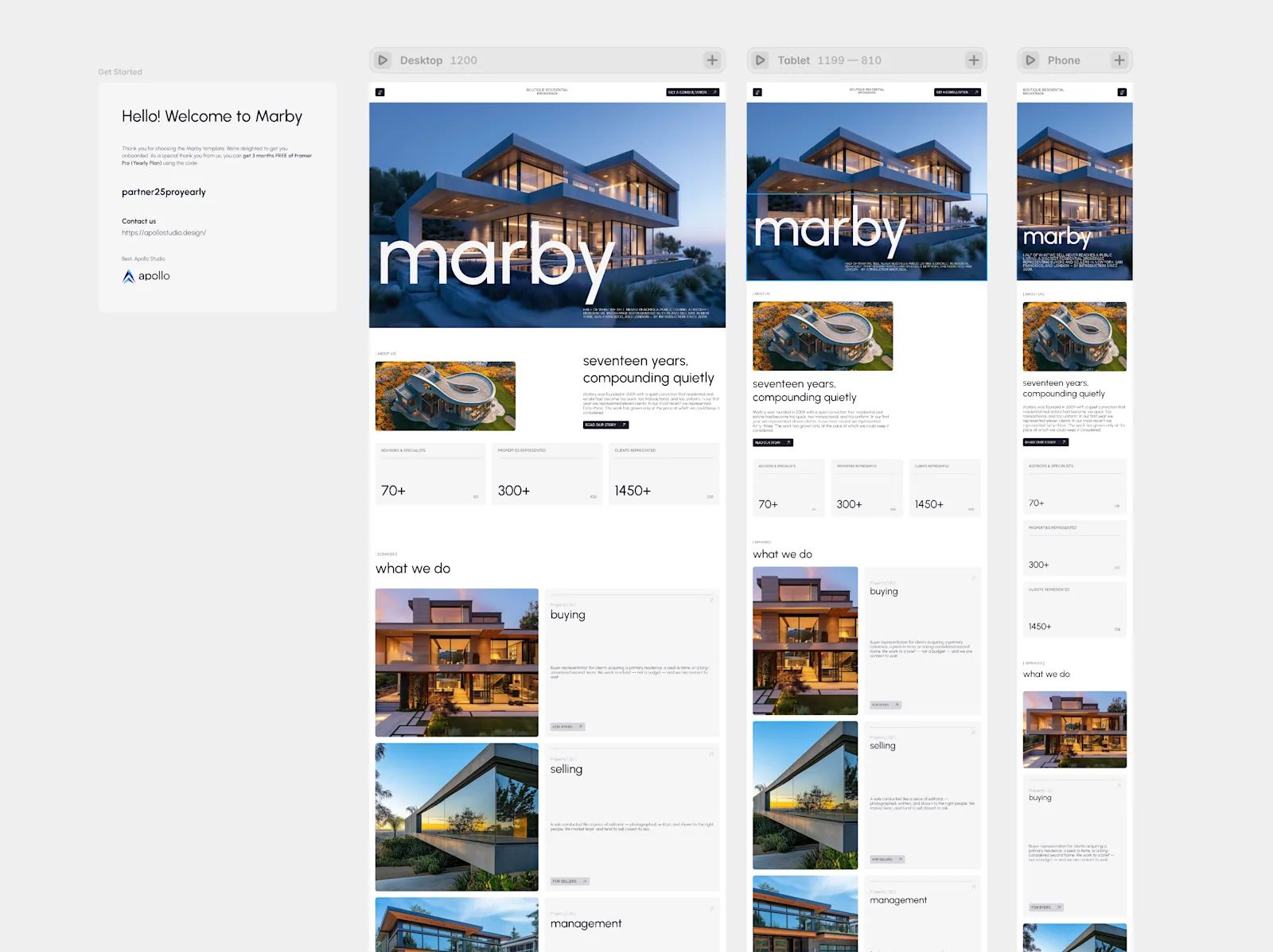Select the 1450+ stat card in Tablet
Image resolution: width=1273 pixels, height=952 pixels.
coord(945,488)
